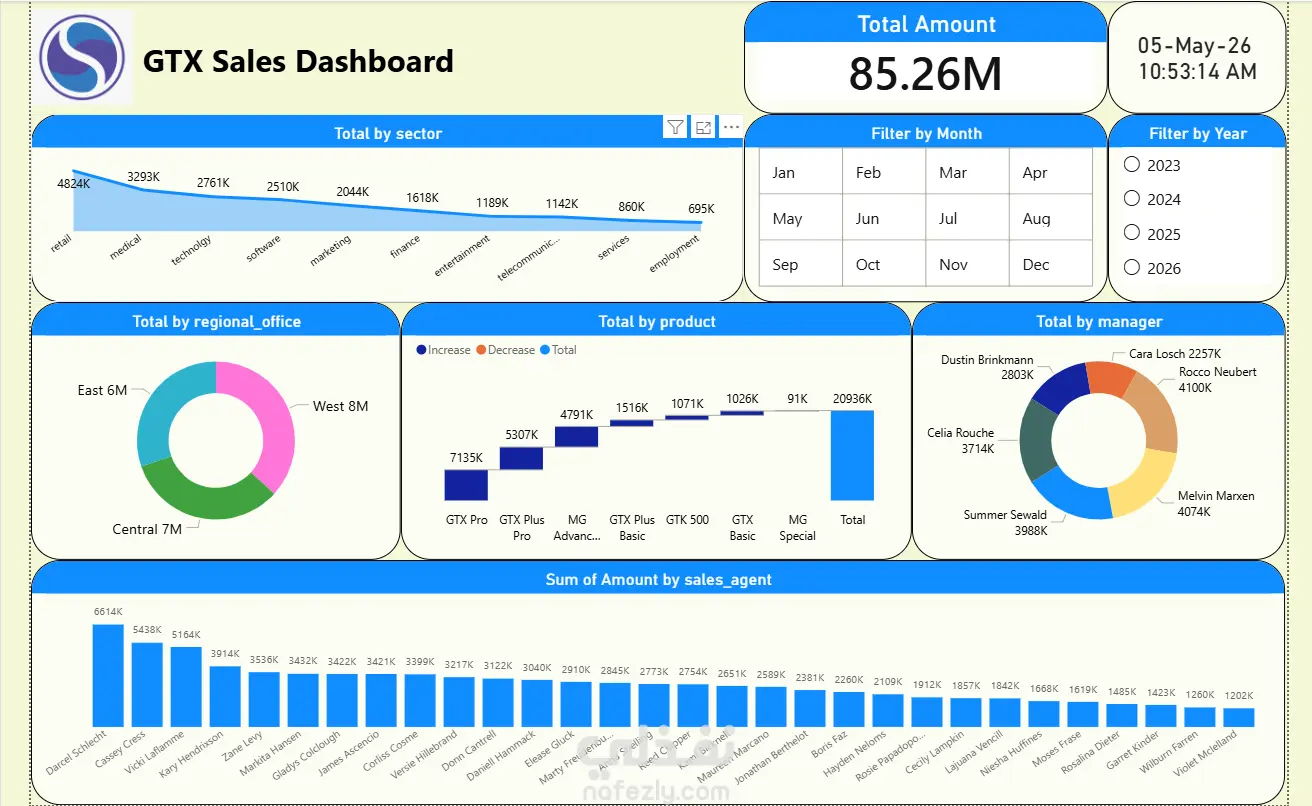Click the medical 3293K data label
Image resolution: width=1312 pixels, height=806 pixels.
click(143, 177)
